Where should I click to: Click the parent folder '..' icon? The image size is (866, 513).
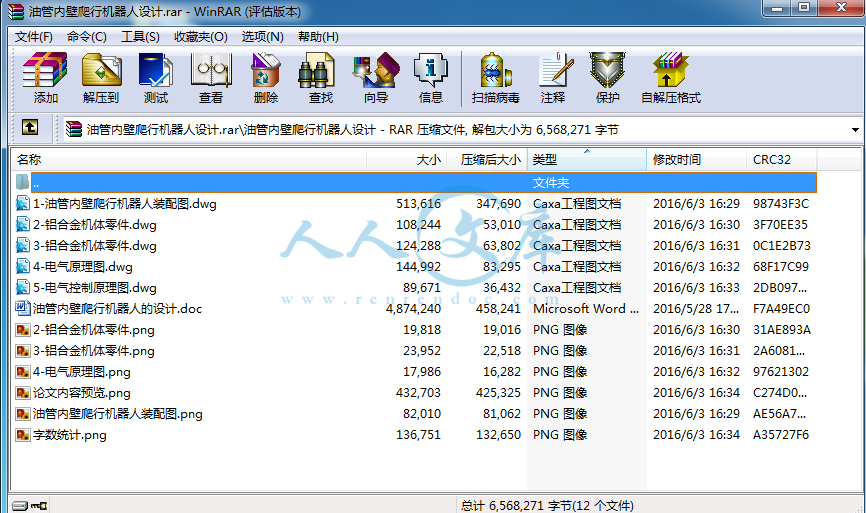click(x=23, y=182)
